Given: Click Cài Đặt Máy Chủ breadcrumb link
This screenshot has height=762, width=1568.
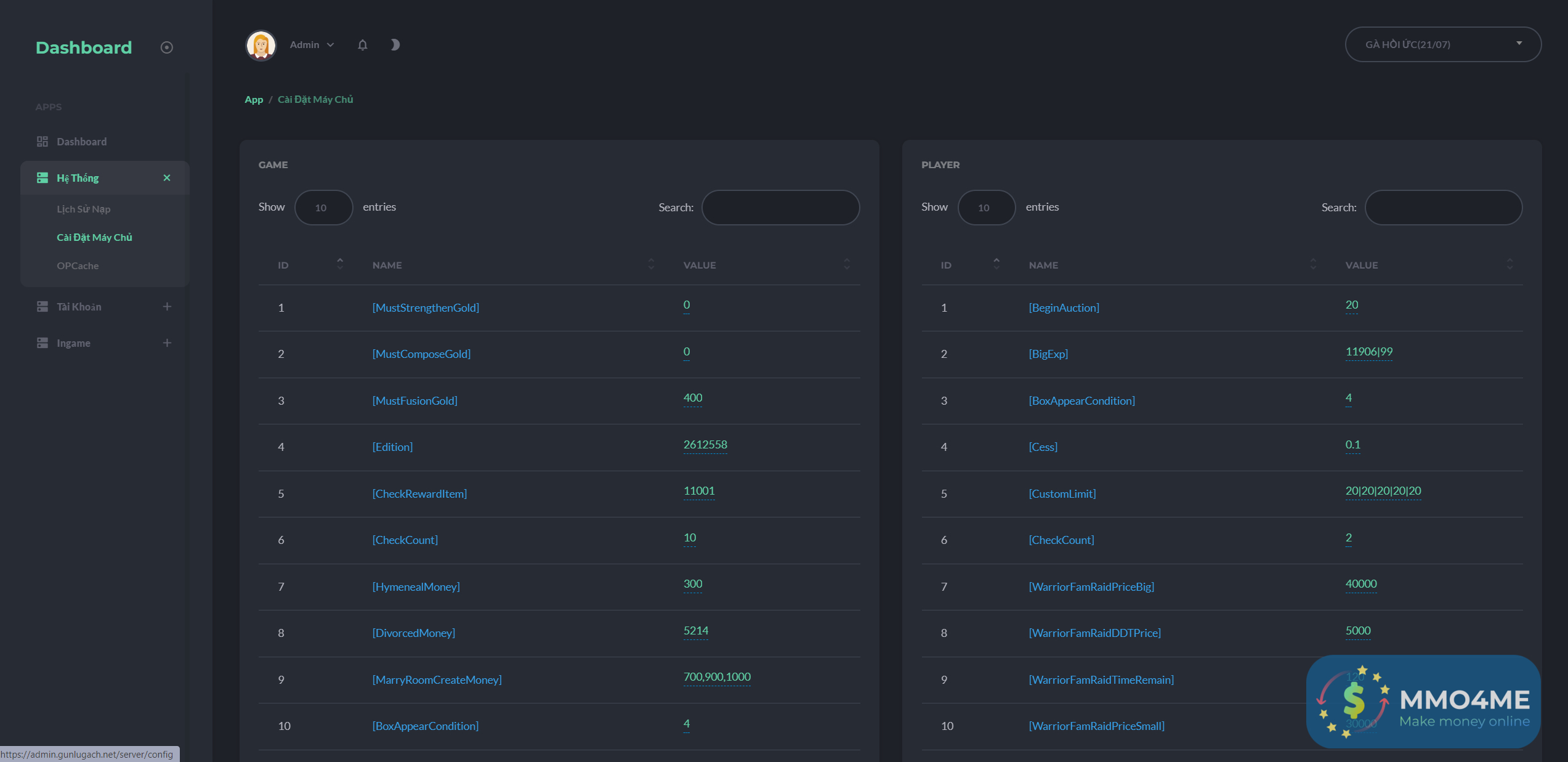Looking at the screenshot, I should [x=315, y=99].
